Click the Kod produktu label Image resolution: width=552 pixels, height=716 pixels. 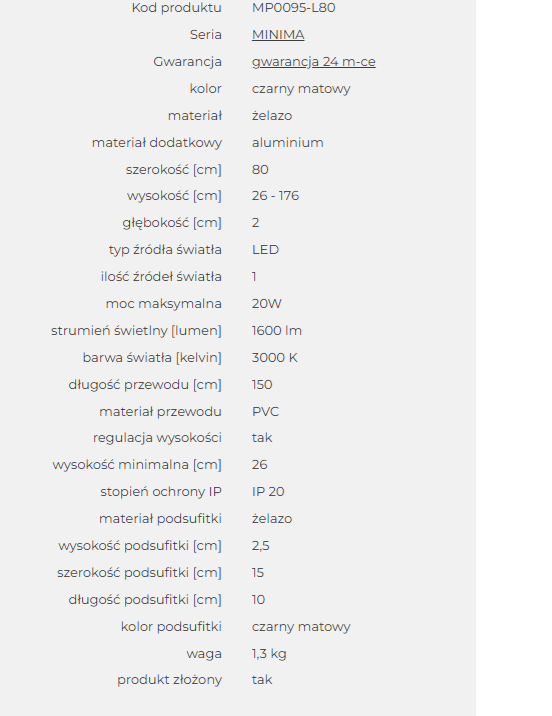[x=177, y=8]
